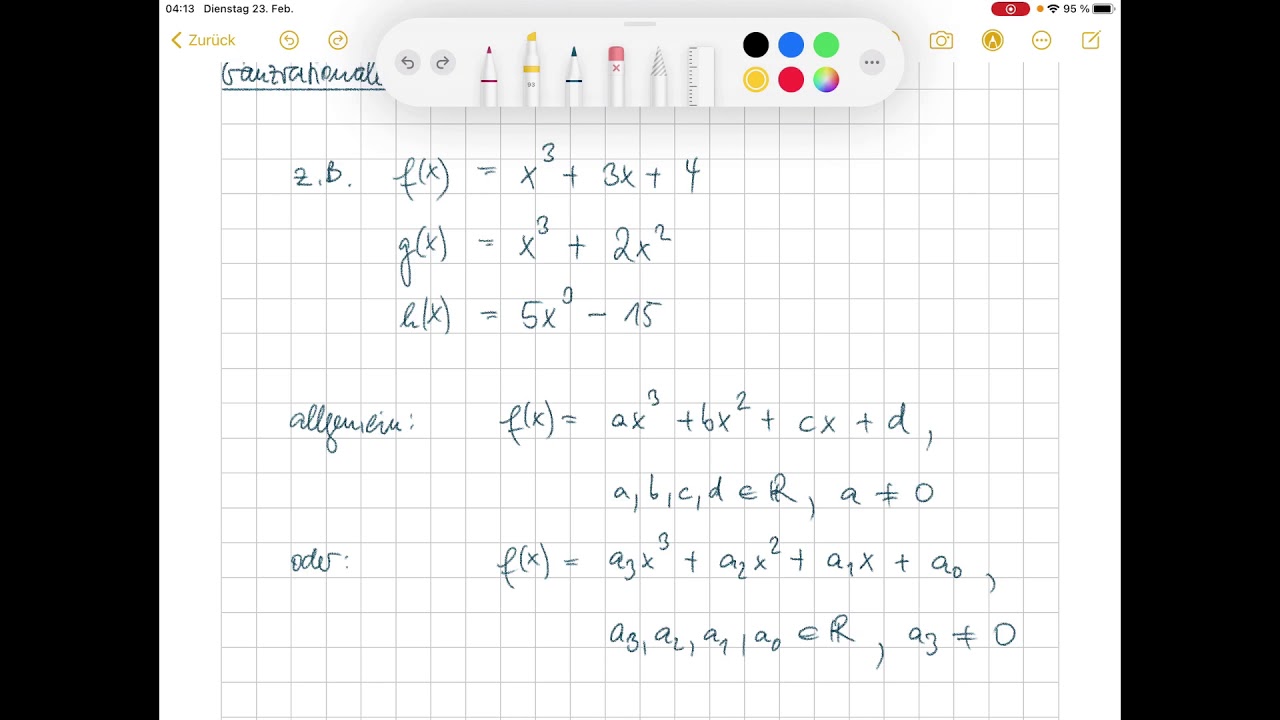Tap the Wi-Fi icon in status bar
This screenshot has height=720, width=1280.
click(1053, 9)
